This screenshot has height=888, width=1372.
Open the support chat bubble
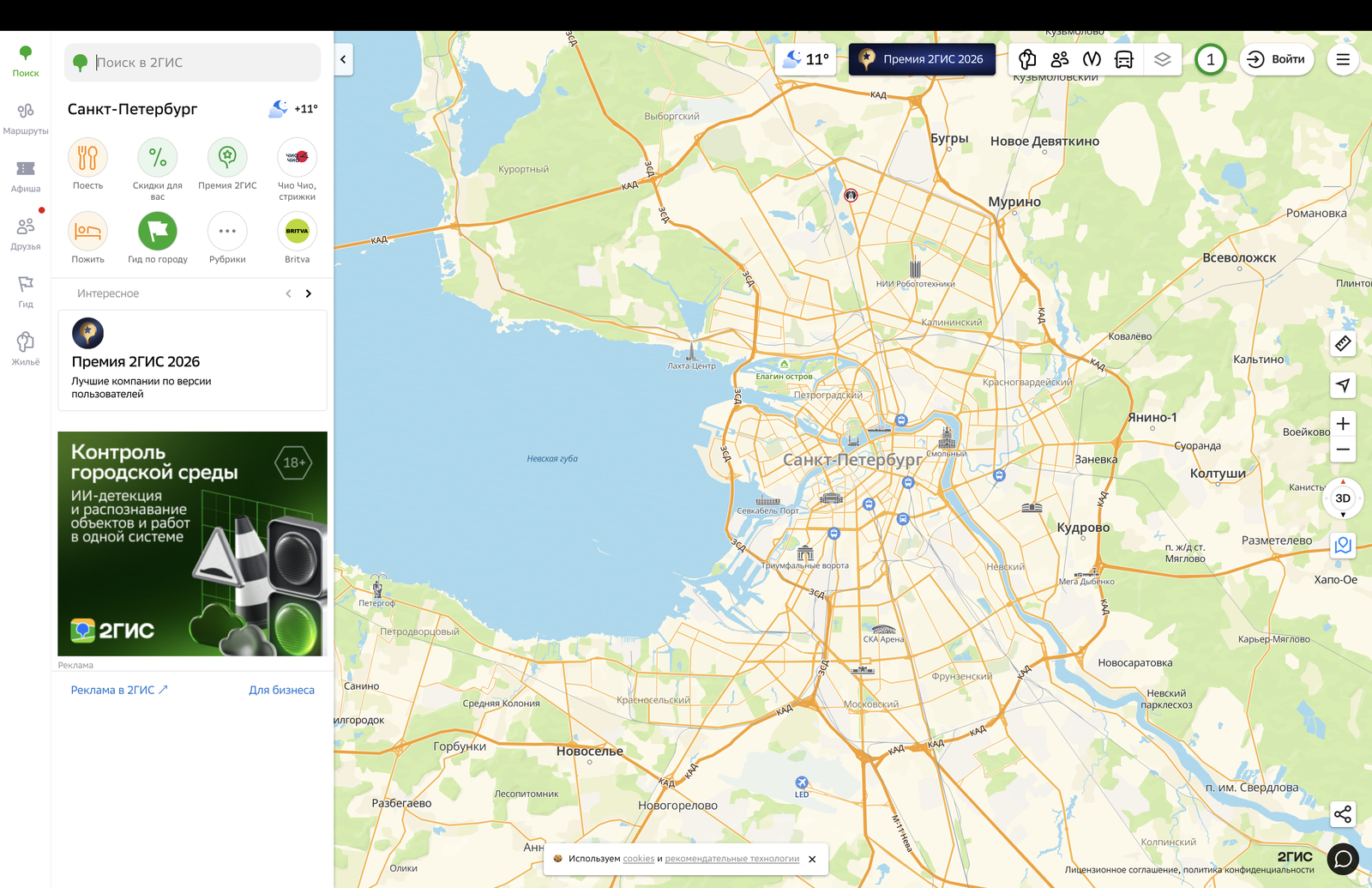pyautogui.click(x=1343, y=859)
